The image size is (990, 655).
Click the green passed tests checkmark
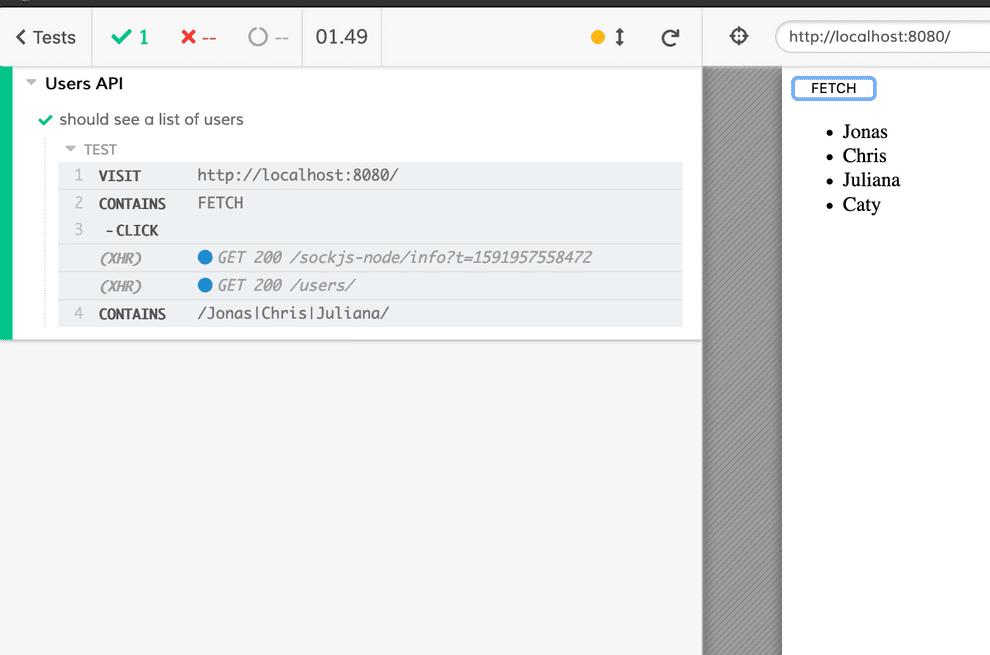122,38
